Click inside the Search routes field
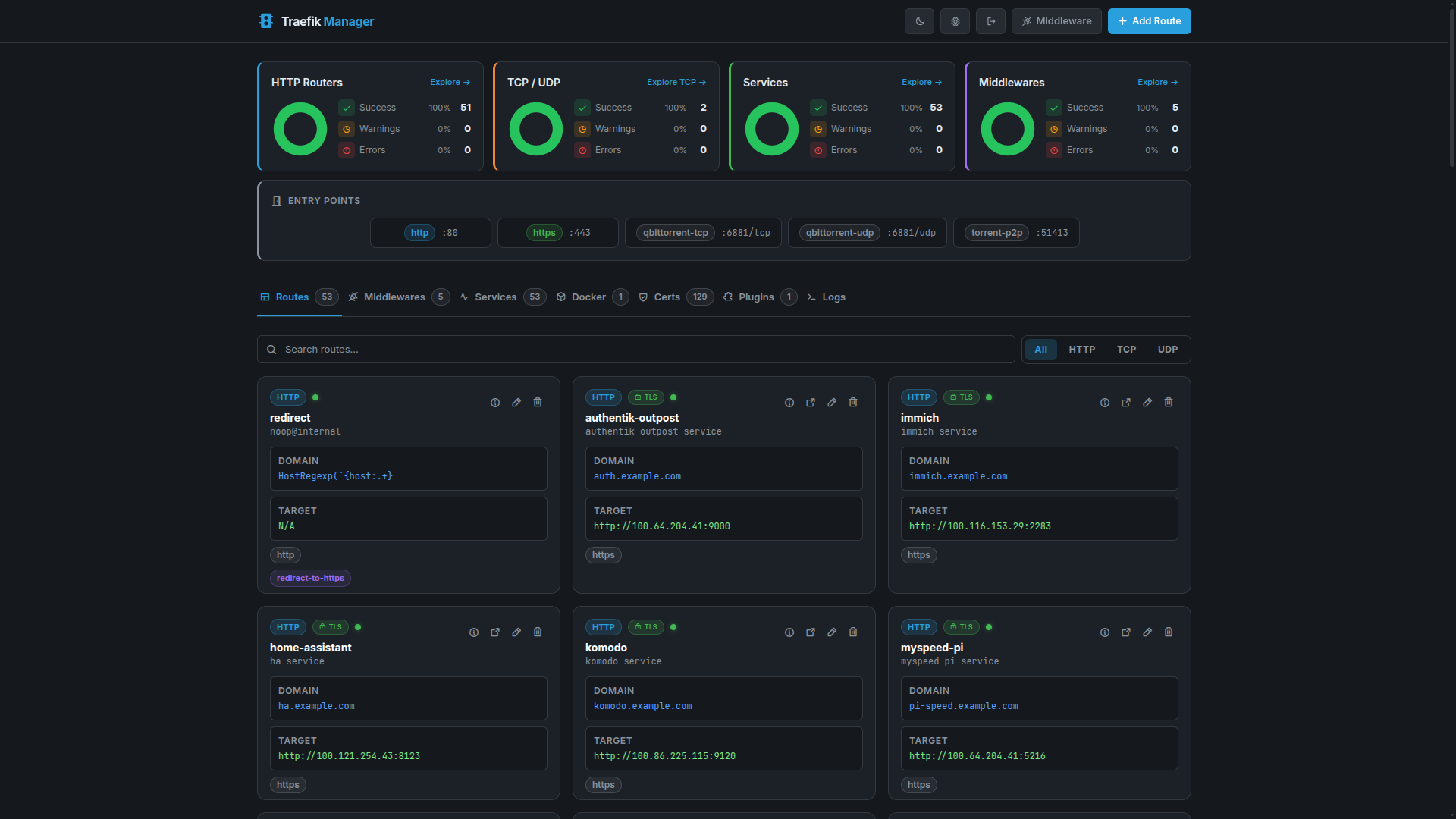Image resolution: width=1456 pixels, height=819 pixels. (x=635, y=349)
